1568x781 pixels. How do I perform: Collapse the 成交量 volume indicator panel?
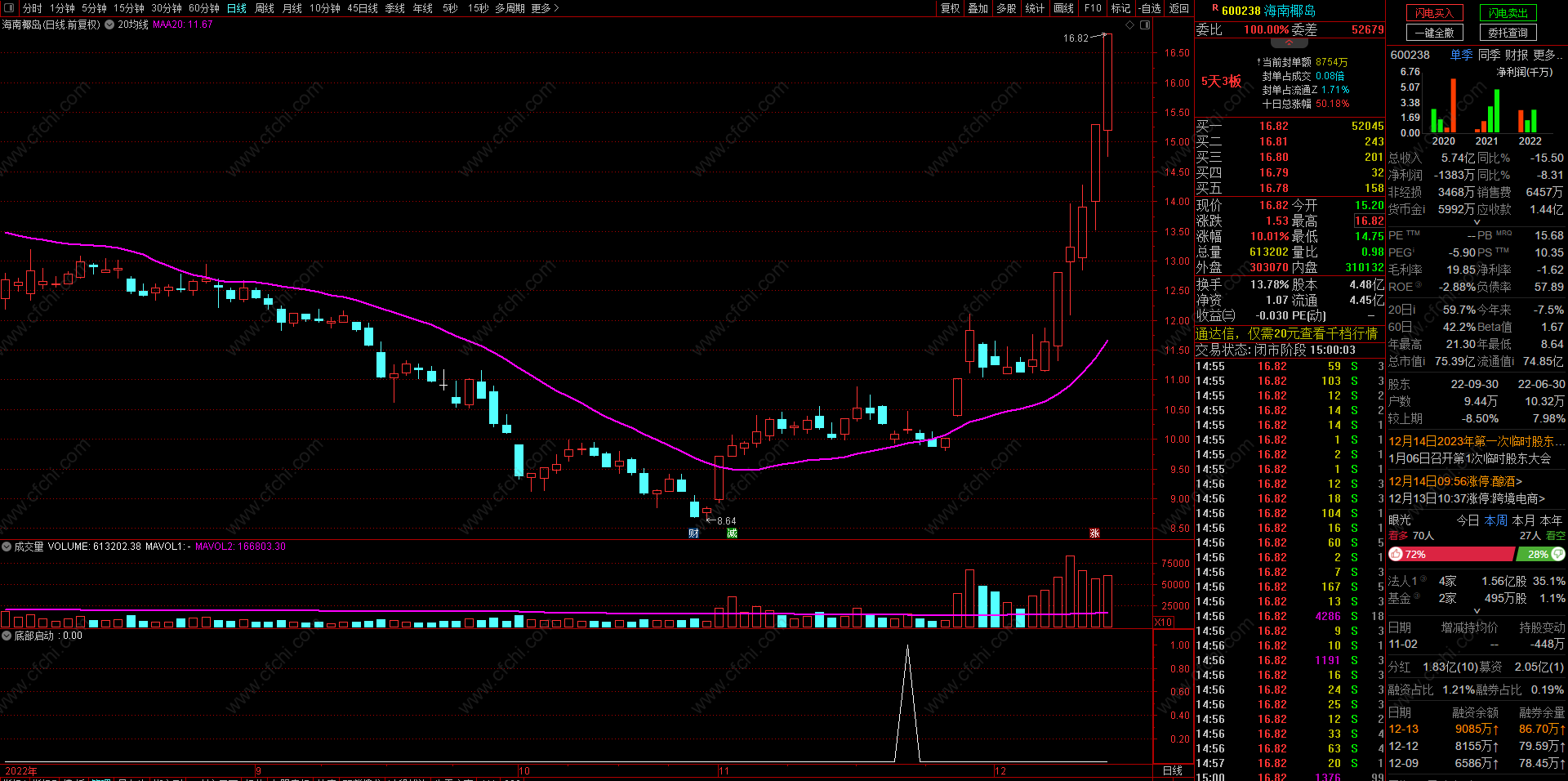[x=7, y=547]
